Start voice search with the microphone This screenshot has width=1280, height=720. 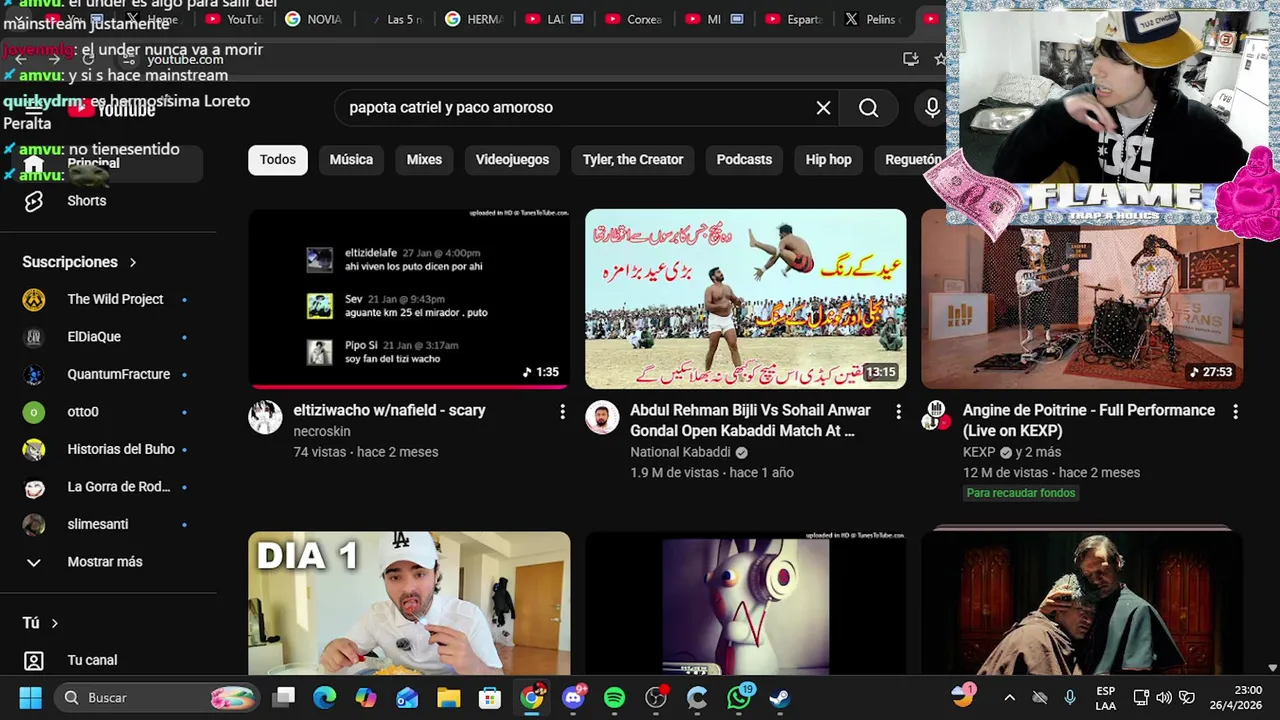pos(932,108)
